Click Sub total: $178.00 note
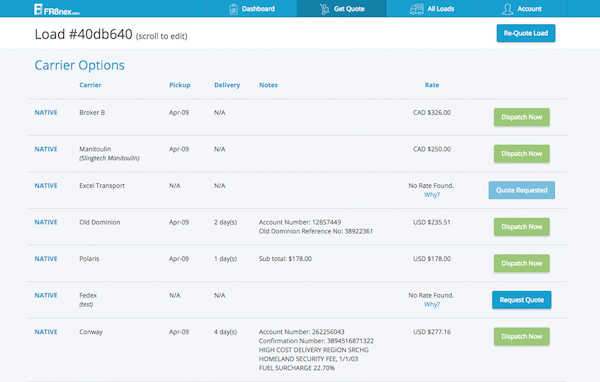Image resolution: width=600 pixels, height=382 pixels. pos(285,259)
